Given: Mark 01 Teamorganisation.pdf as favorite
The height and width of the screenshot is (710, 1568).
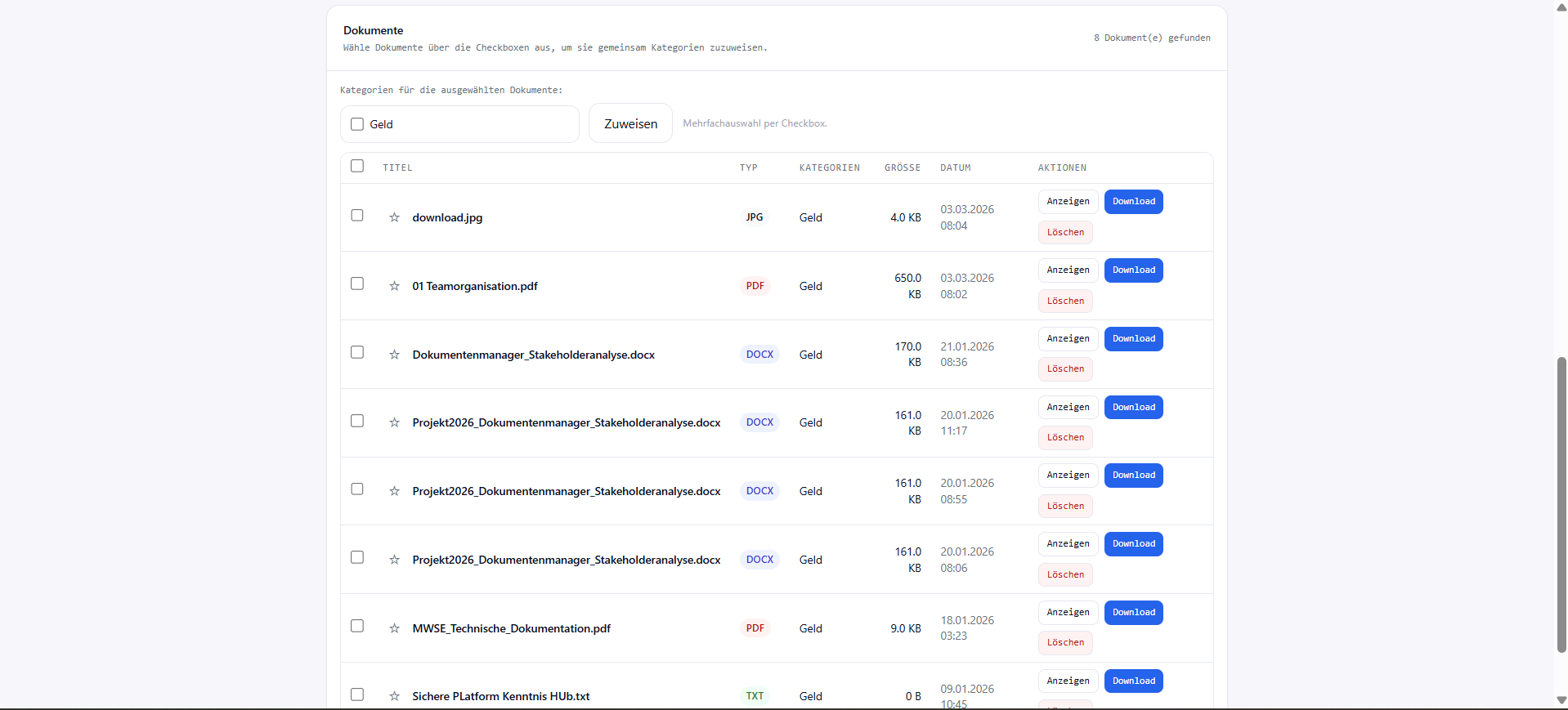Looking at the screenshot, I should [394, 286].
